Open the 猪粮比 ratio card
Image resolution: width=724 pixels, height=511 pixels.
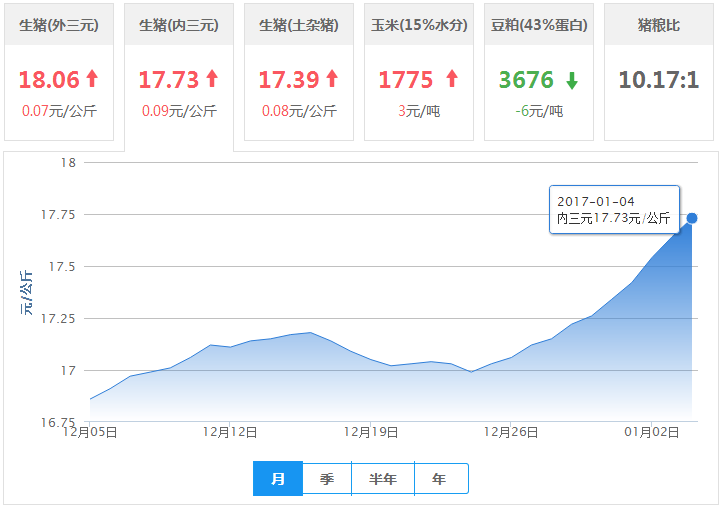659,72
